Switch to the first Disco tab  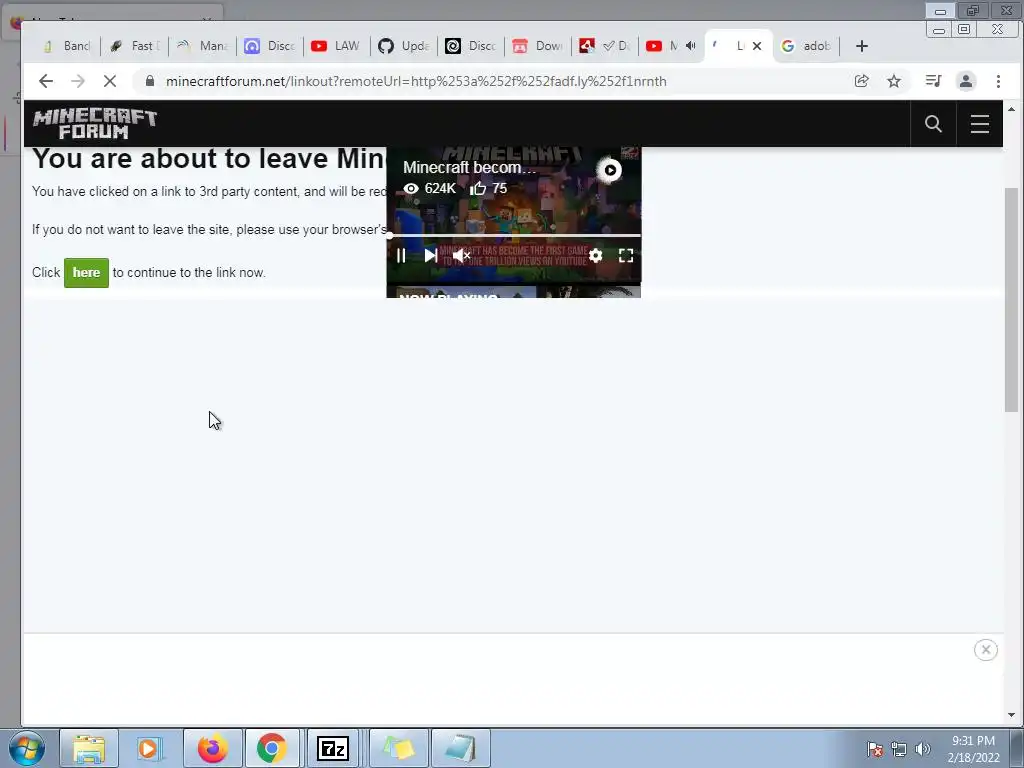[269, 46]
